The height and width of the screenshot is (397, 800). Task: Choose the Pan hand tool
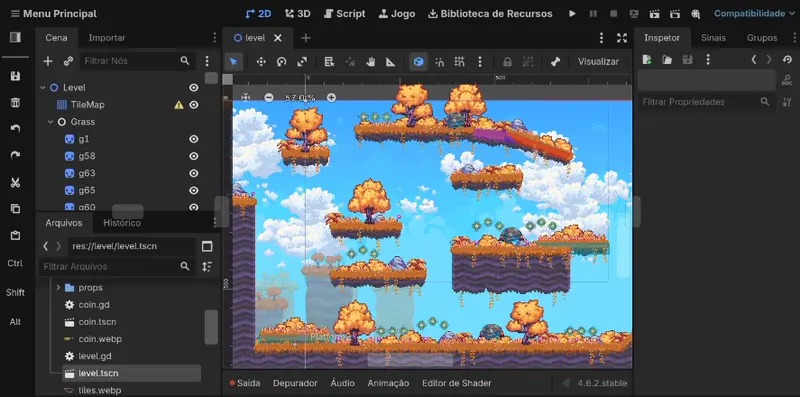pyautogui.click(x=370, y=62)
